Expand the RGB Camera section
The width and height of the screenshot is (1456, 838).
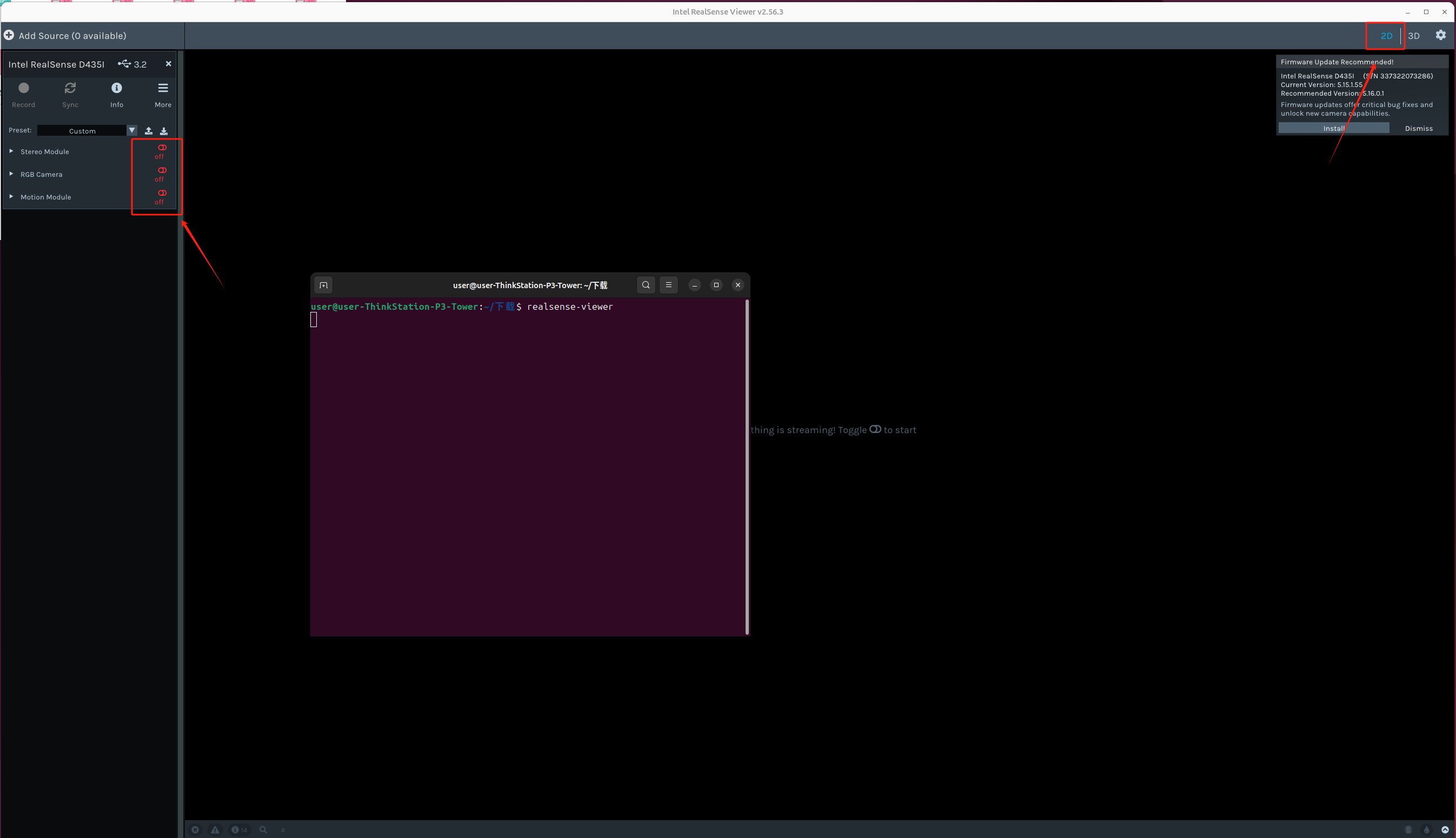point(11,174)
